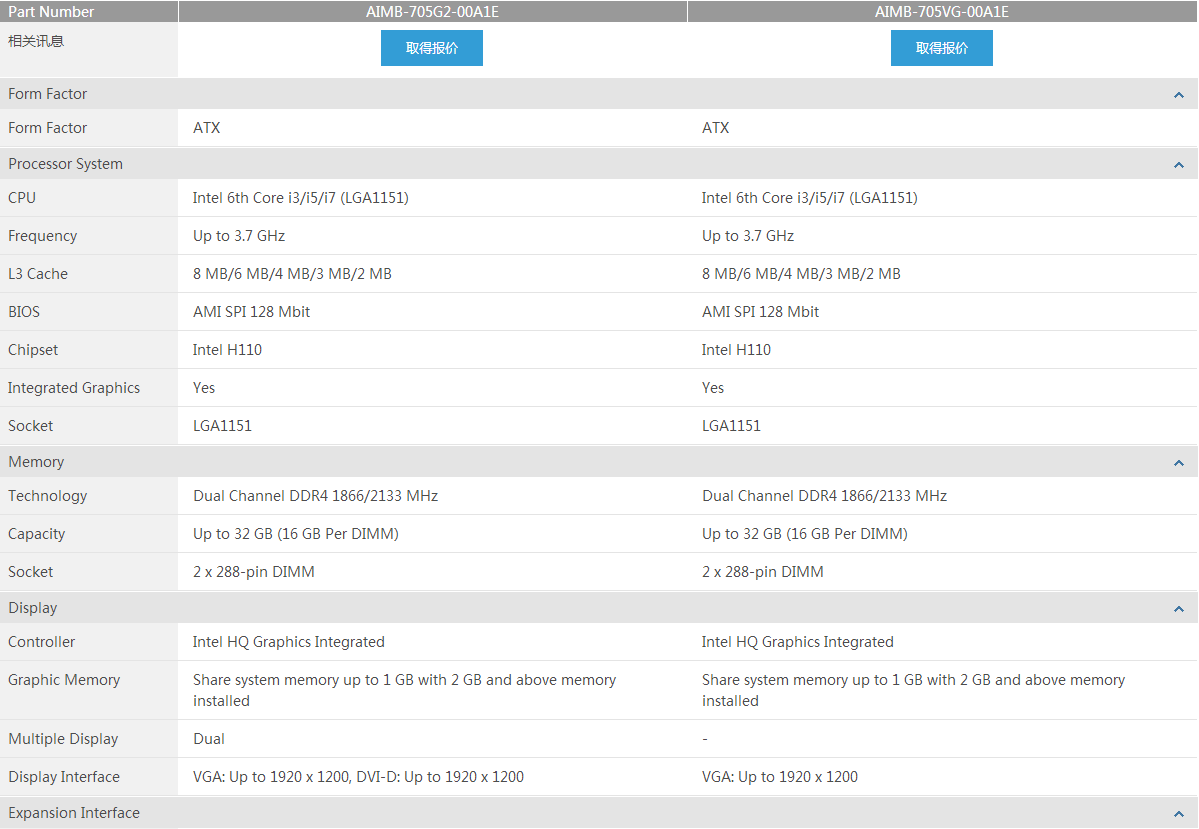Image resolution: width=1199 pixels, height=829 pixels.
Task: Select the Capacity row label
Action: click(x=36, y=534)
